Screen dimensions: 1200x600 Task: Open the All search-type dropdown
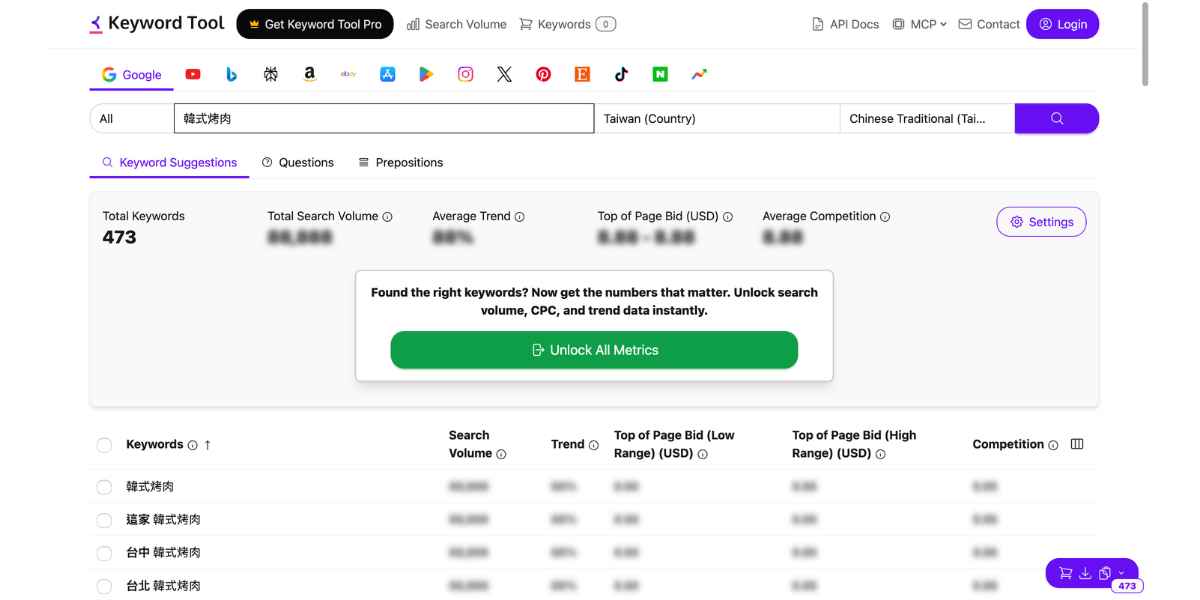(132, 118)
